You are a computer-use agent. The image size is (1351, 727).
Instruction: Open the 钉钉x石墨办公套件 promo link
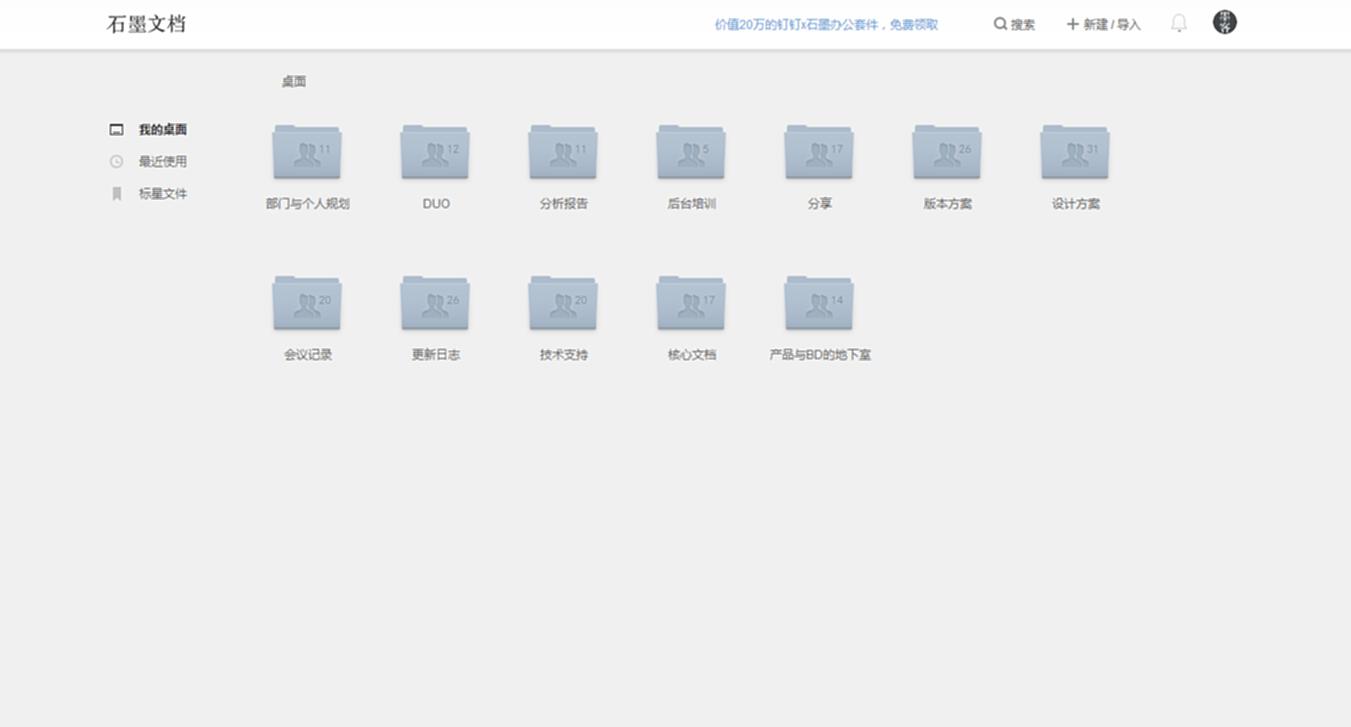pyautogui.click(x=826, y=25)
